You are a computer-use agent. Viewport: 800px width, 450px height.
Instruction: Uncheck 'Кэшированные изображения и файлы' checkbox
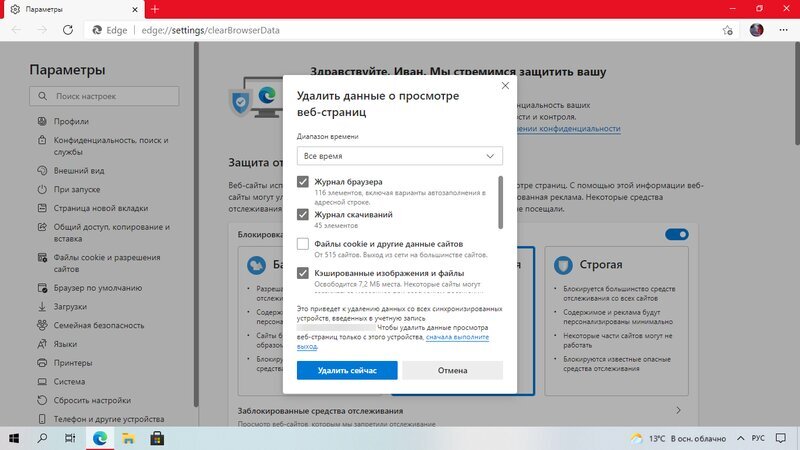[303, 273]
